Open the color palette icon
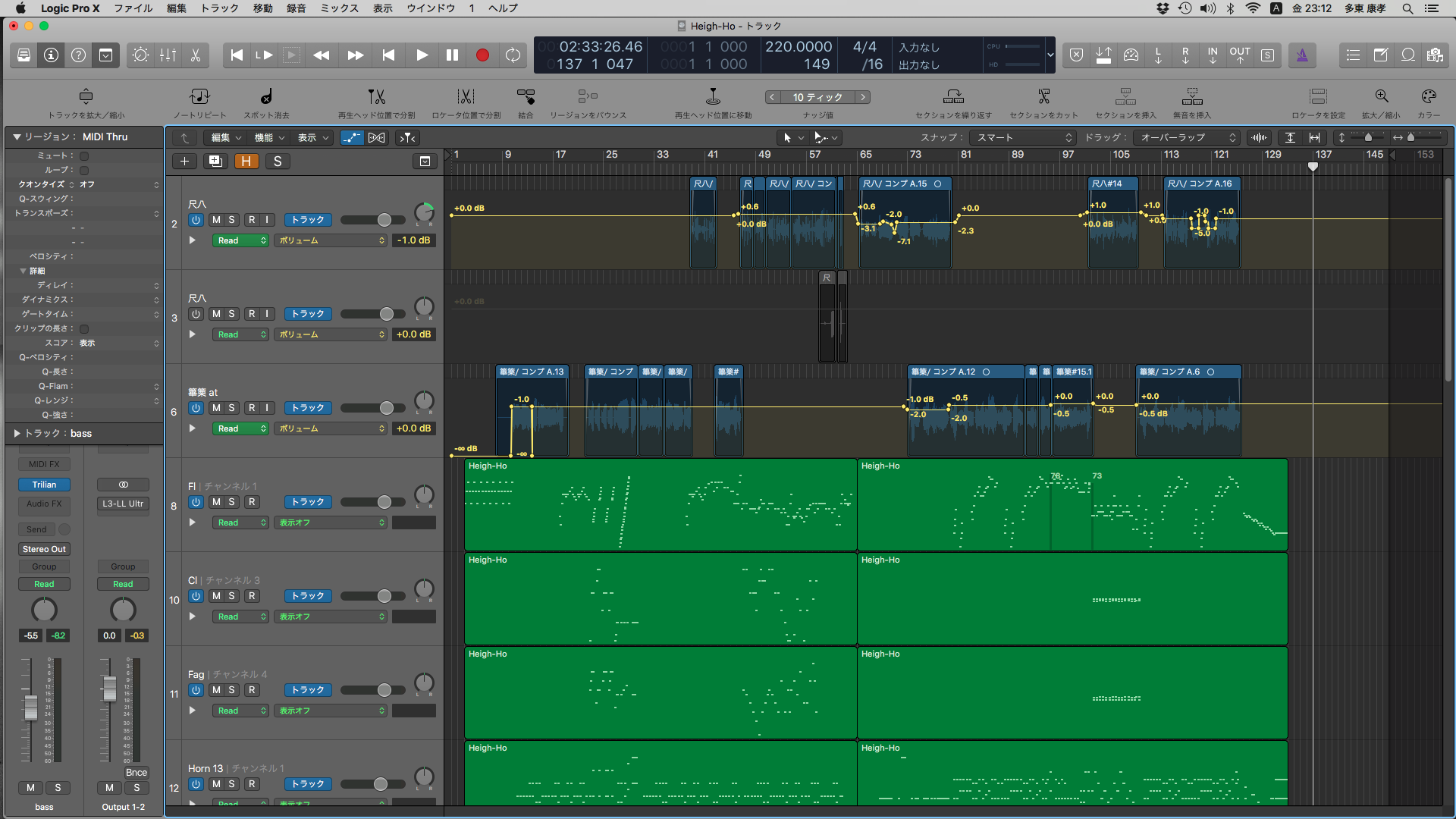Image resolution: width=1456 pixels, height=819 pixels. coord(1429,97)
